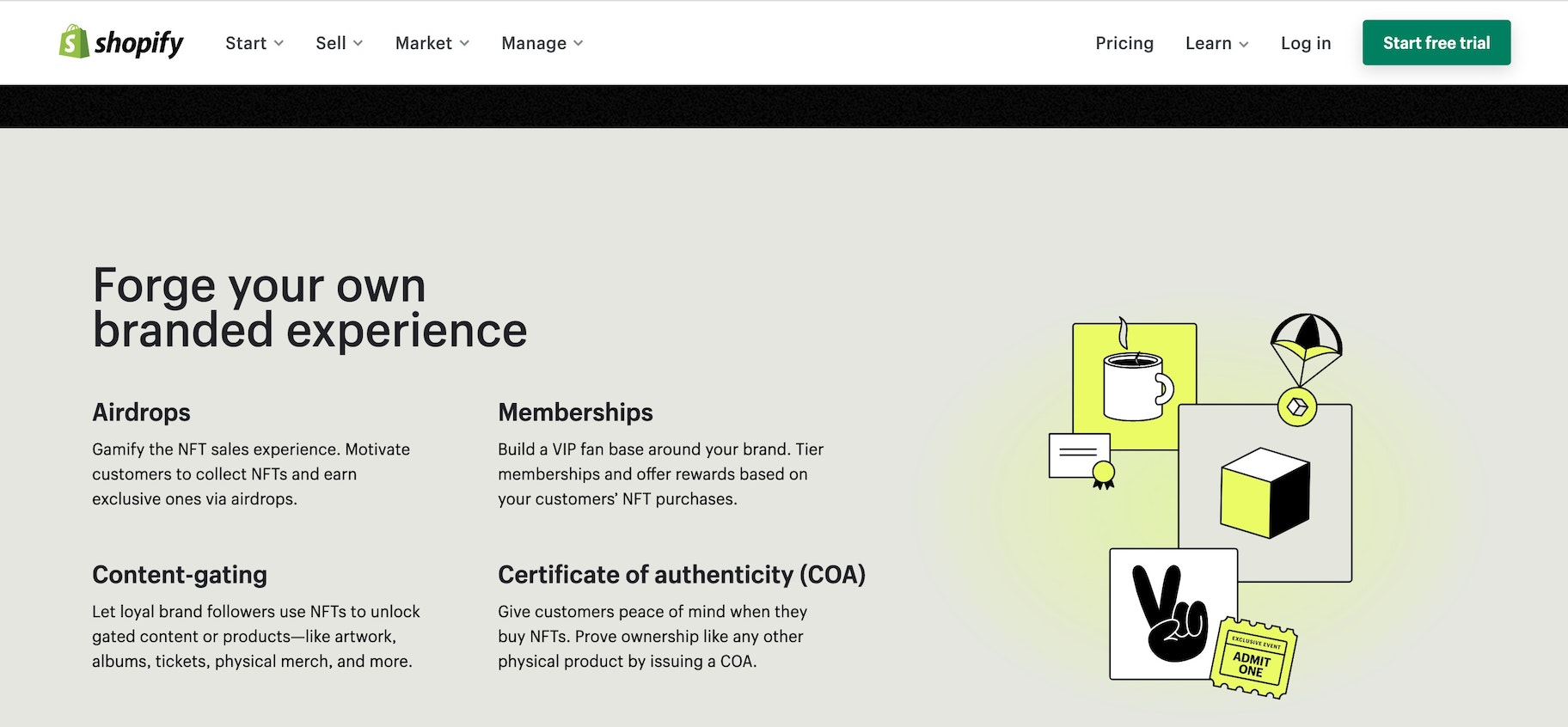Click the Content-gating heading
Viewport: 1568px width, 727px height.
[x=180, y=575]
